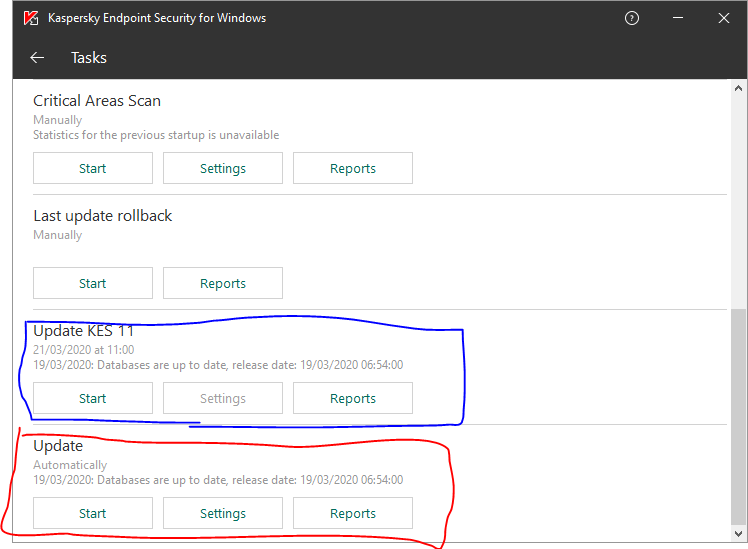
Task: Start the Critical Areas Scan task
Action: [x=93, y=169]
